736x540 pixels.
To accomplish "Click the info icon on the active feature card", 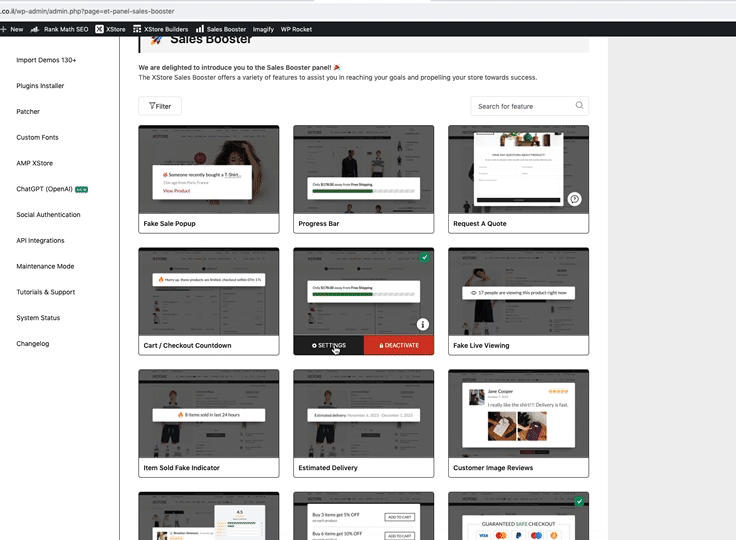I will [422, 324].
